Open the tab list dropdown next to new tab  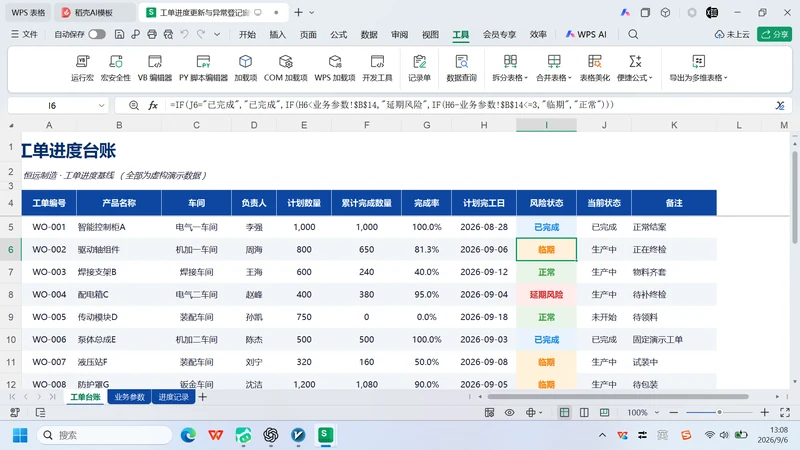click(x=312, y=12)
